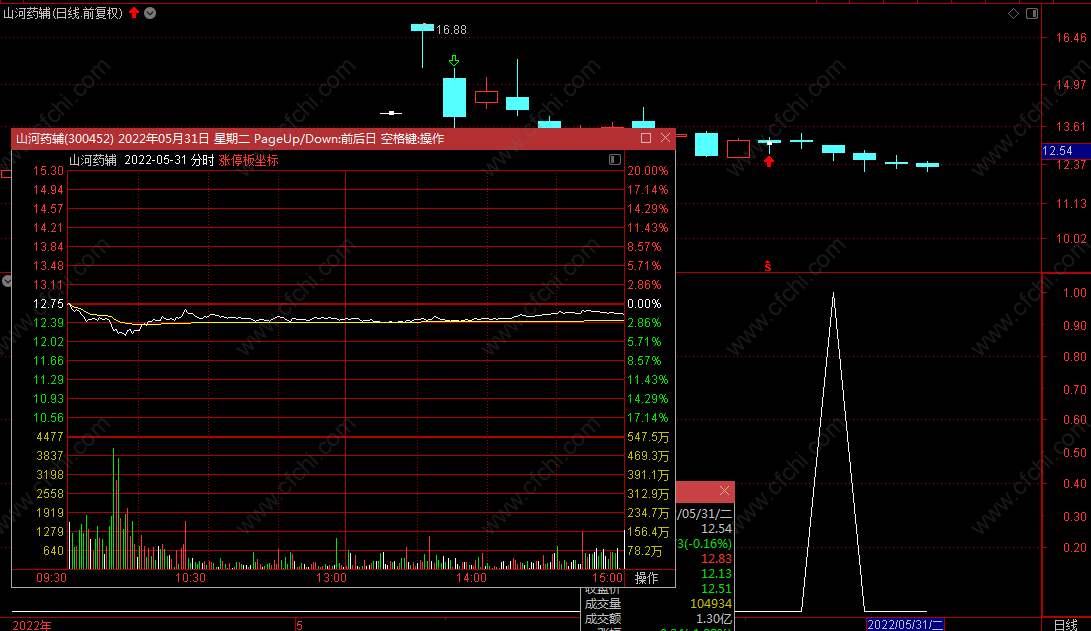Click the 操作 button in popup
Image resolution: width=1091 pixels, height=631 pixels.
tap(646, 578)
